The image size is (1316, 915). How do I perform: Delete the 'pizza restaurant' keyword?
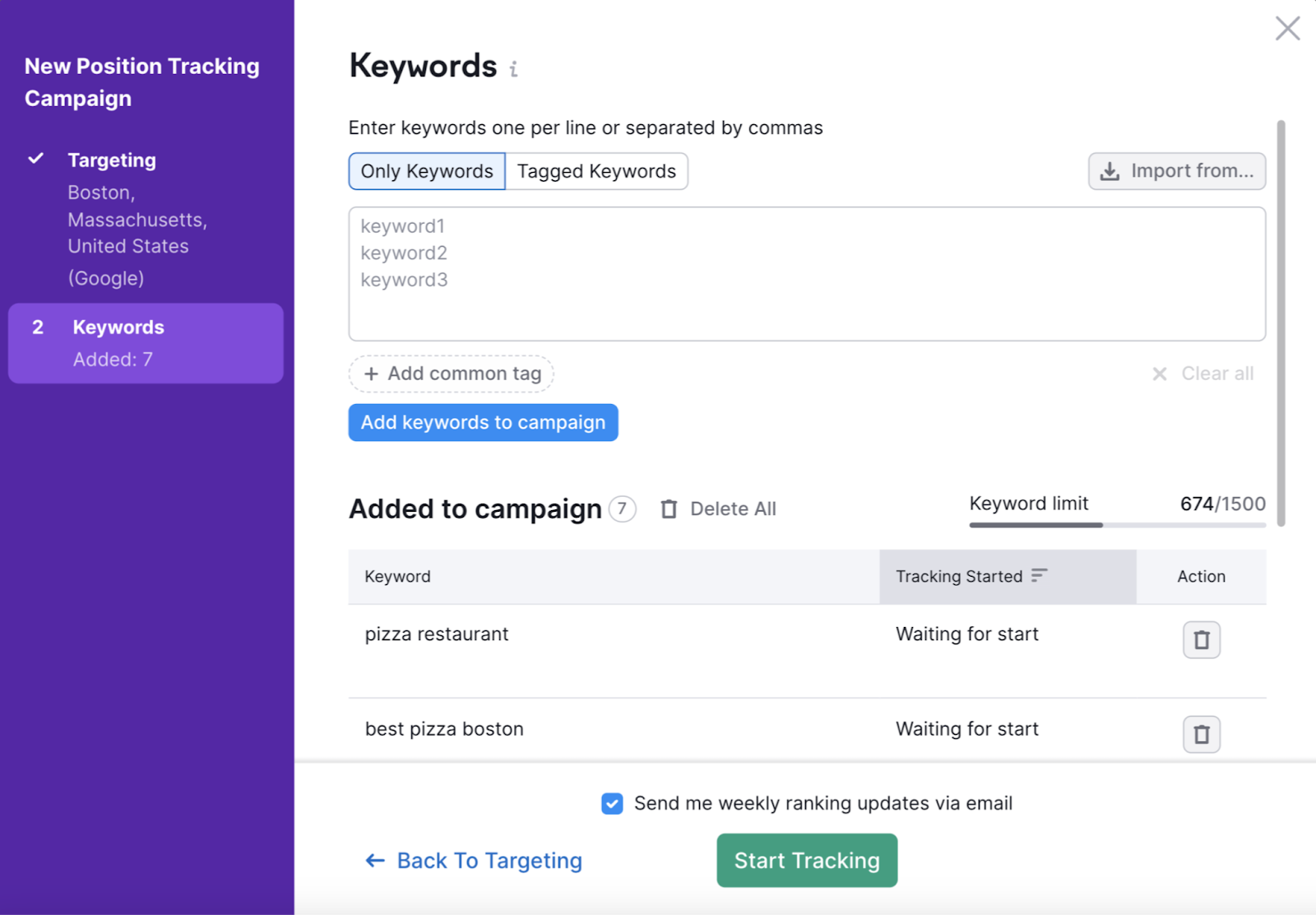click(x=1201, y=639)
